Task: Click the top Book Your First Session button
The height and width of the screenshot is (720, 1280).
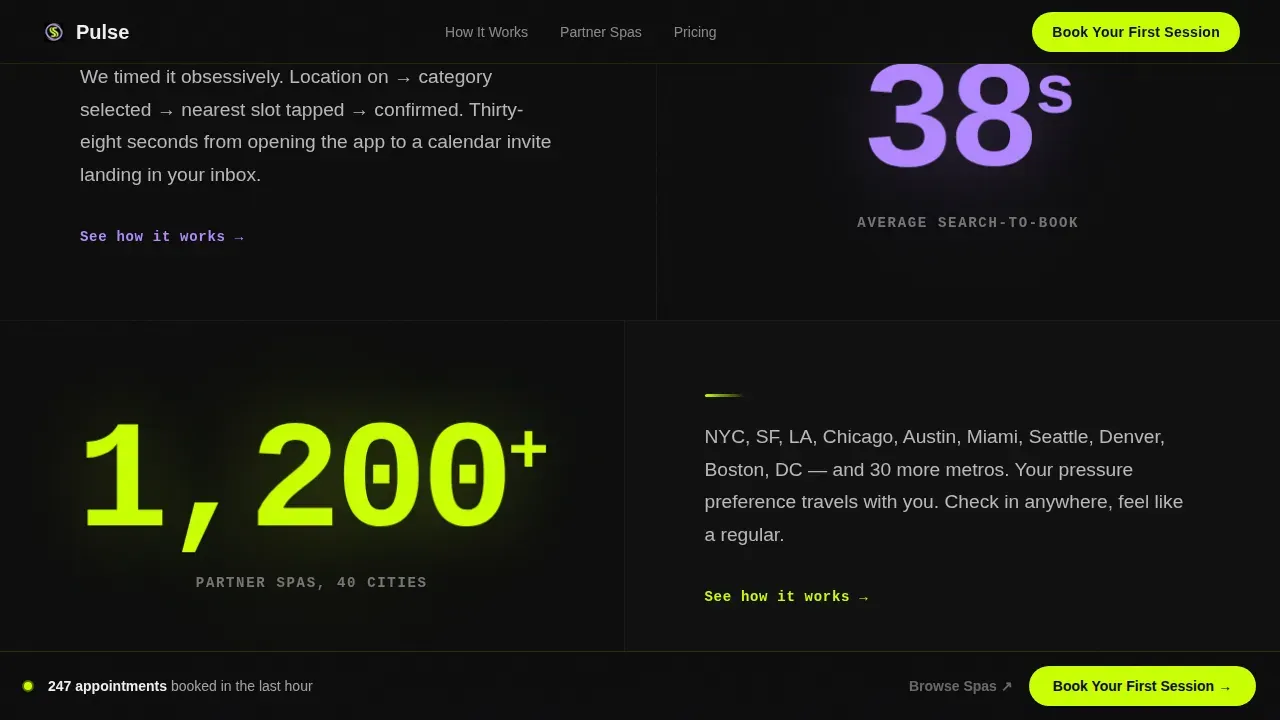Action: point(1136,32)
